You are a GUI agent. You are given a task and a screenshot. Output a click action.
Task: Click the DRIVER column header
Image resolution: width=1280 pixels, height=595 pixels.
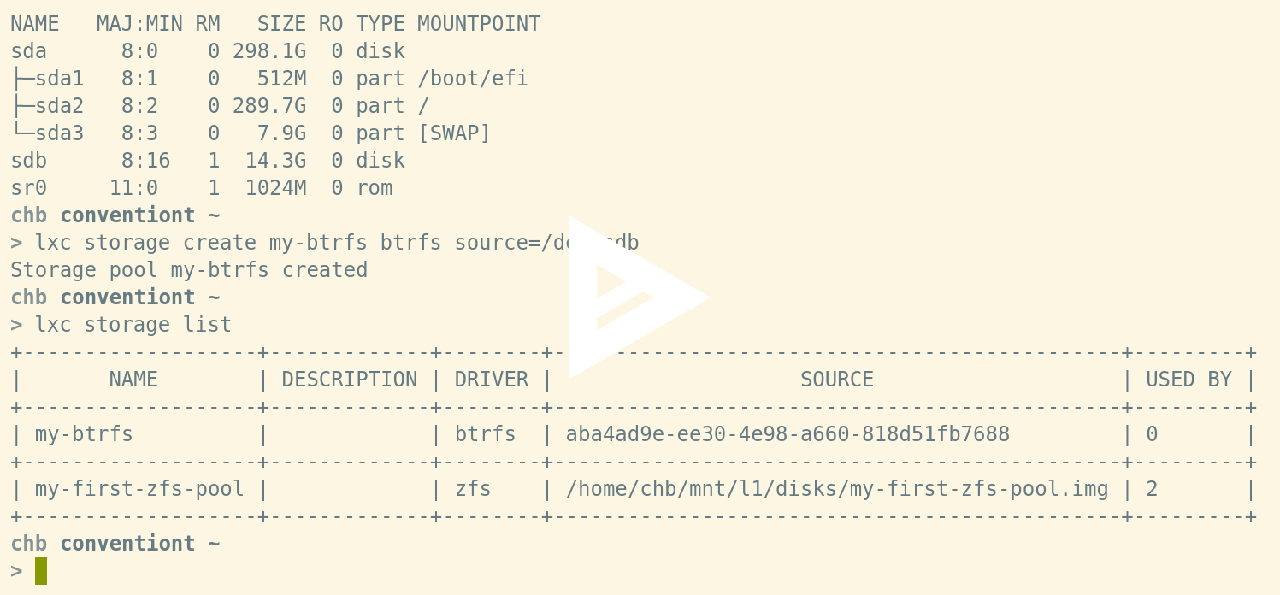[491, 379]
